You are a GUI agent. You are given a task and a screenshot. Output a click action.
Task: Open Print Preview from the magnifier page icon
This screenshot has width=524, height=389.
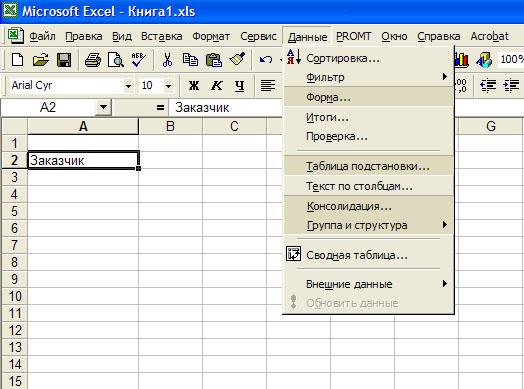[116, 60]
